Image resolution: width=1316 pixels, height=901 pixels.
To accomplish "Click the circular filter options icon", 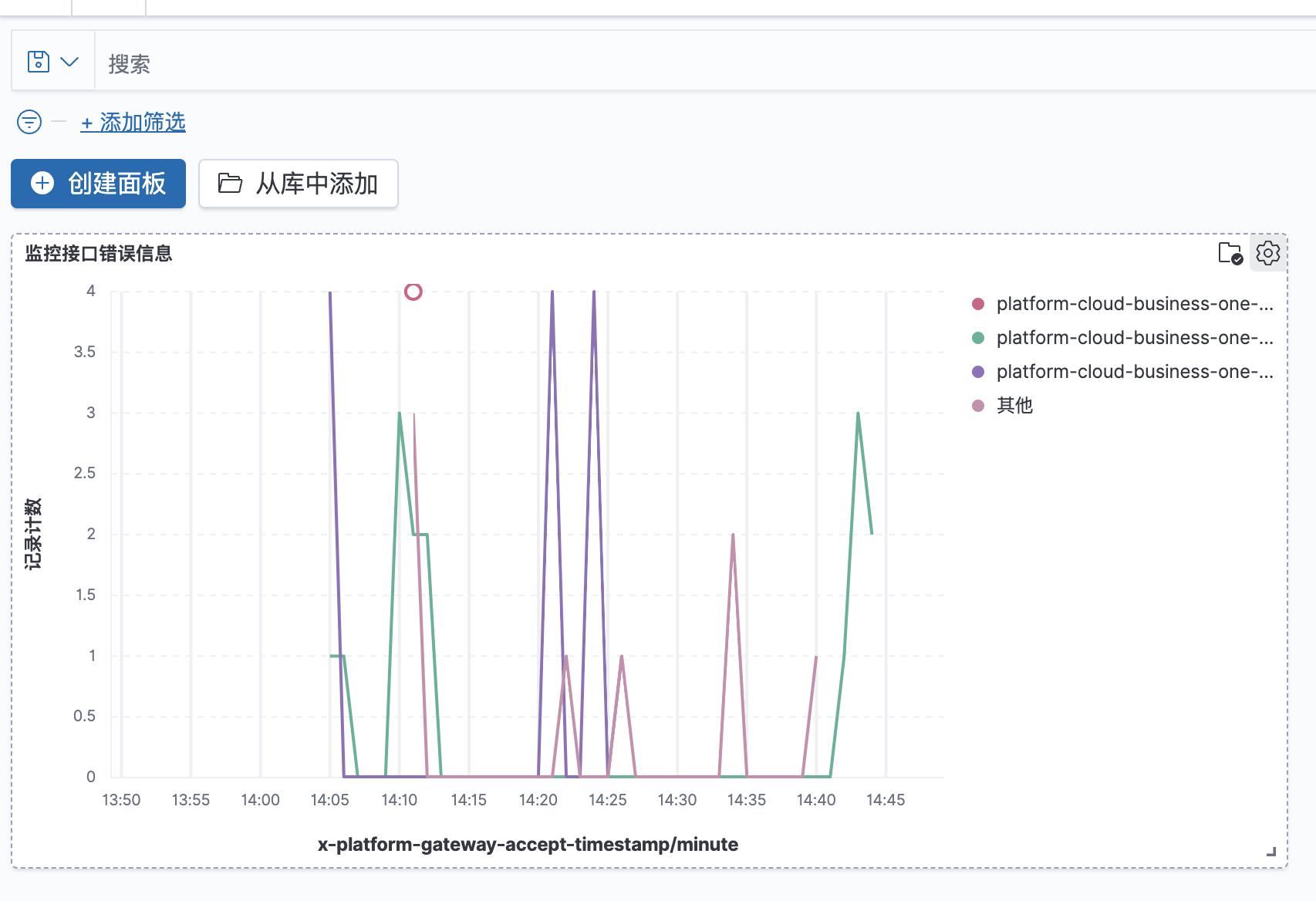I will (x=29, y=121).
